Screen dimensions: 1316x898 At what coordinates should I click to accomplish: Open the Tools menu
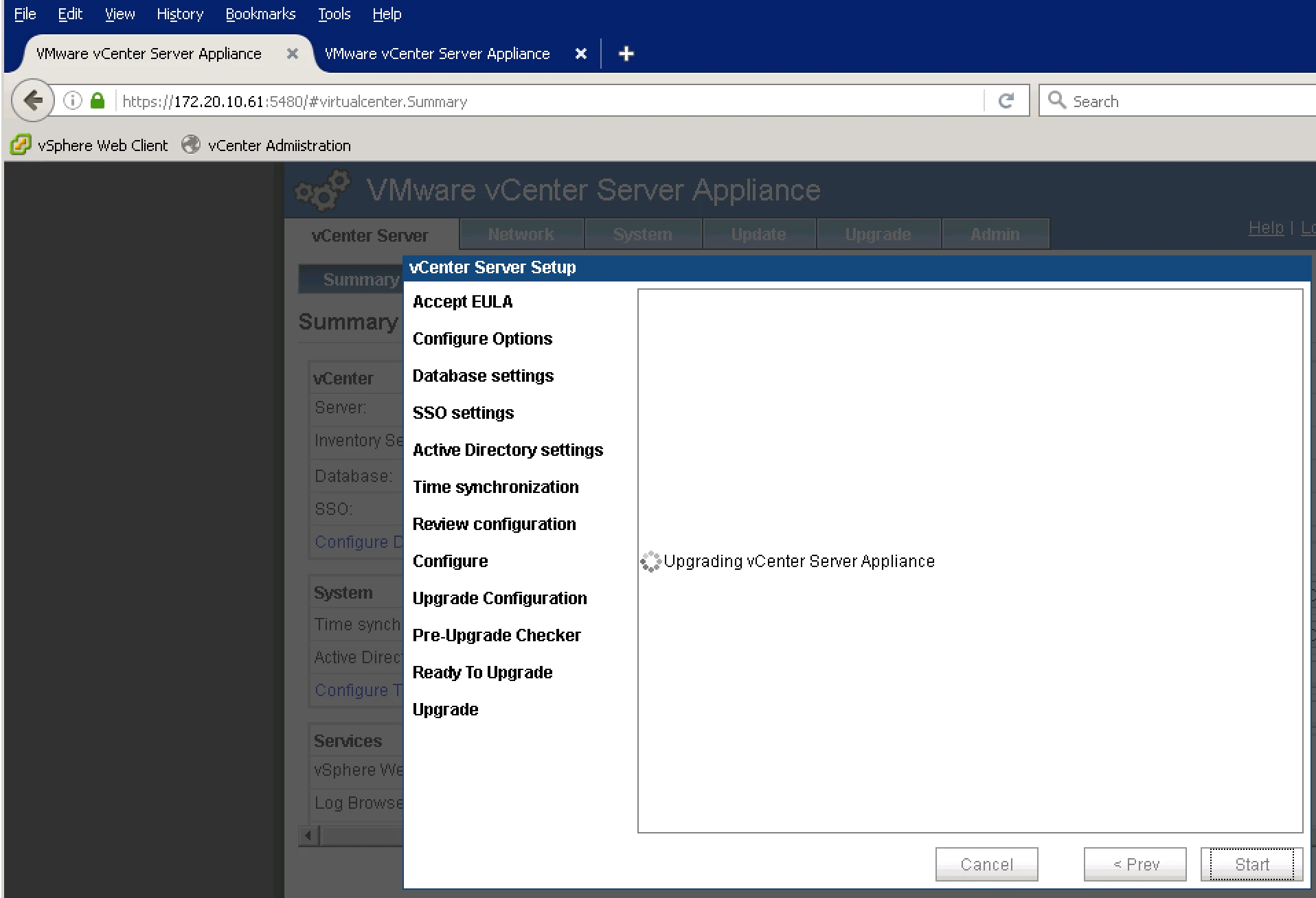click(334, 14)
